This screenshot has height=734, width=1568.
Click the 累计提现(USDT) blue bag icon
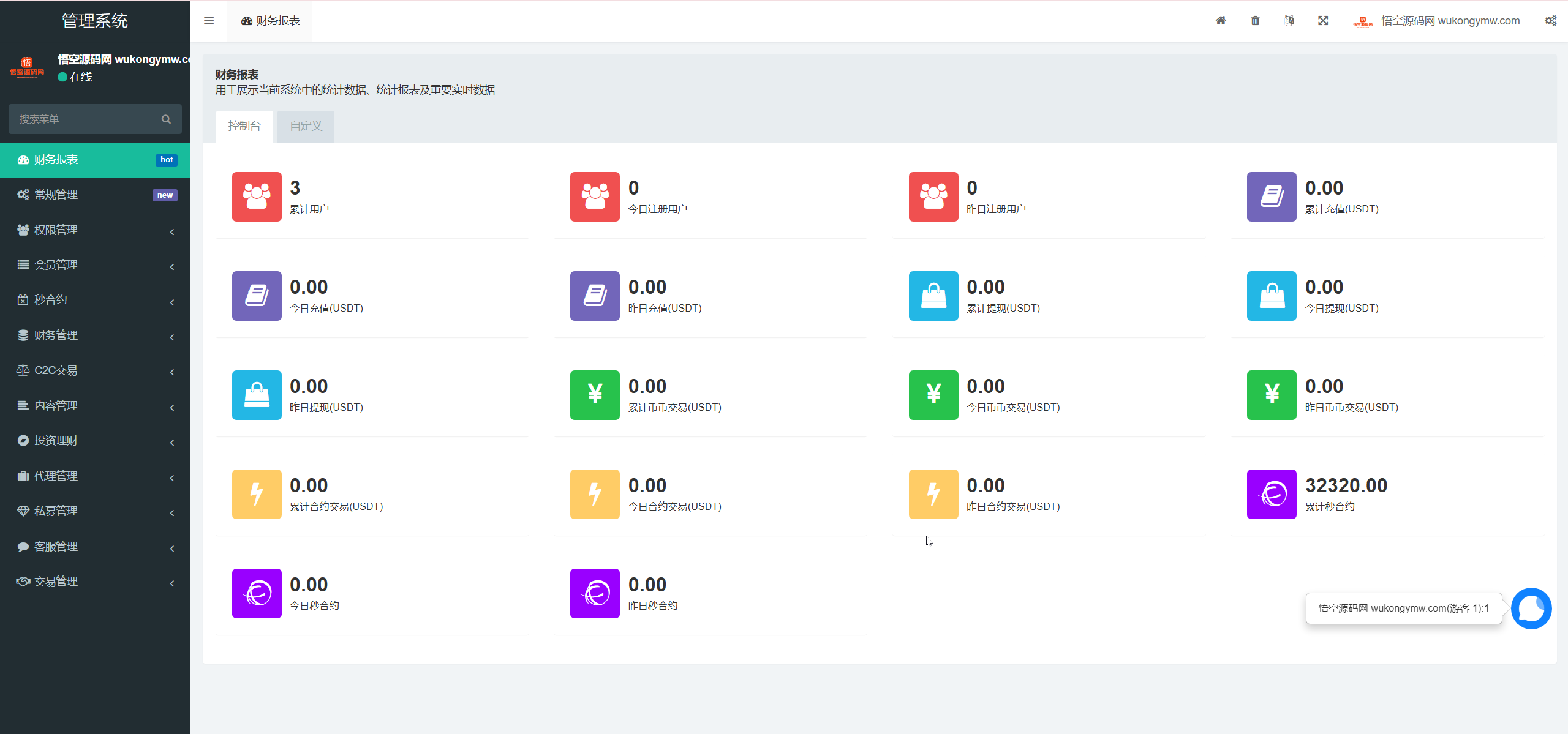click(933, 296)
